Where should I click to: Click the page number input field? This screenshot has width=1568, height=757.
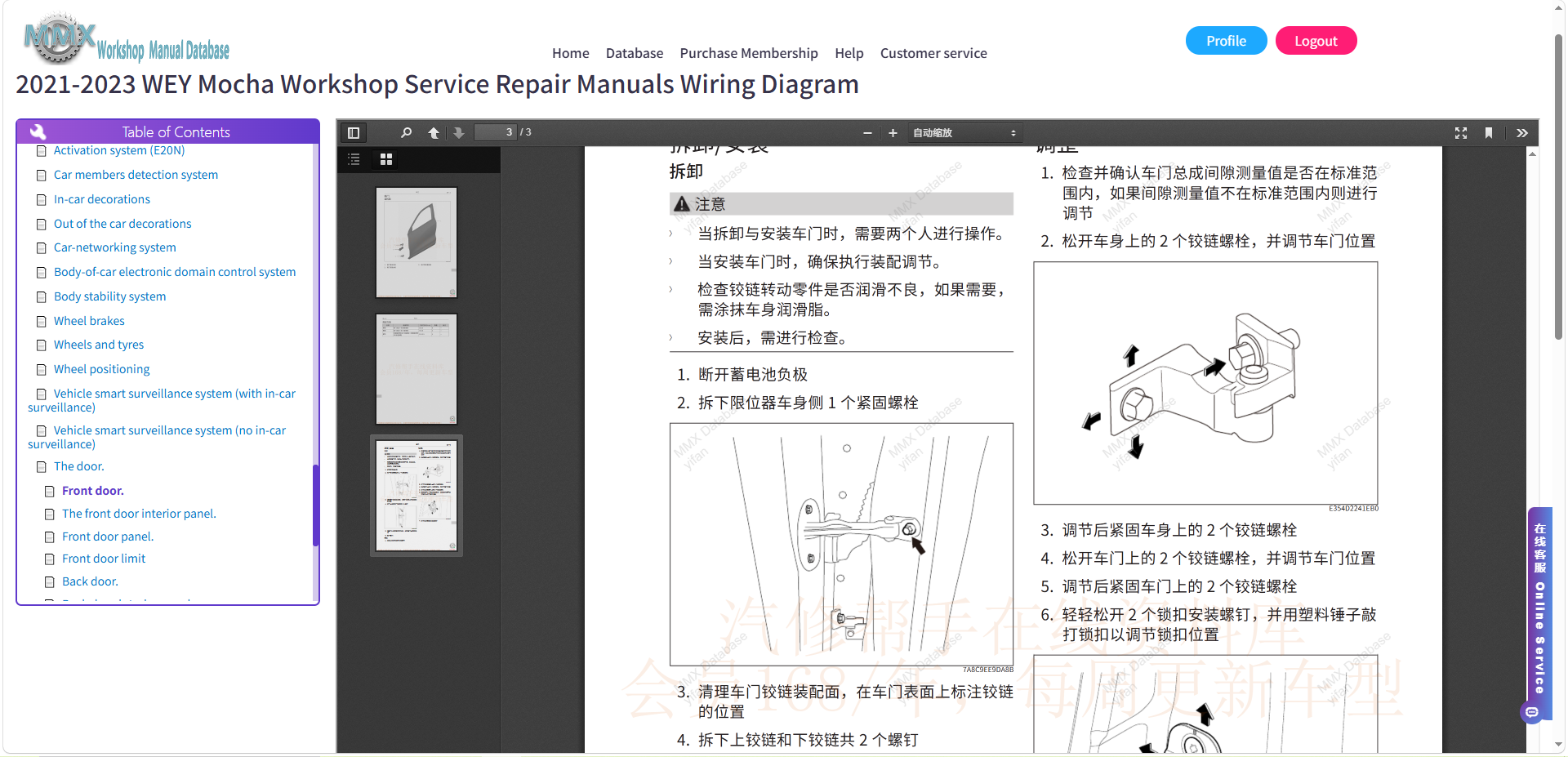496,132
